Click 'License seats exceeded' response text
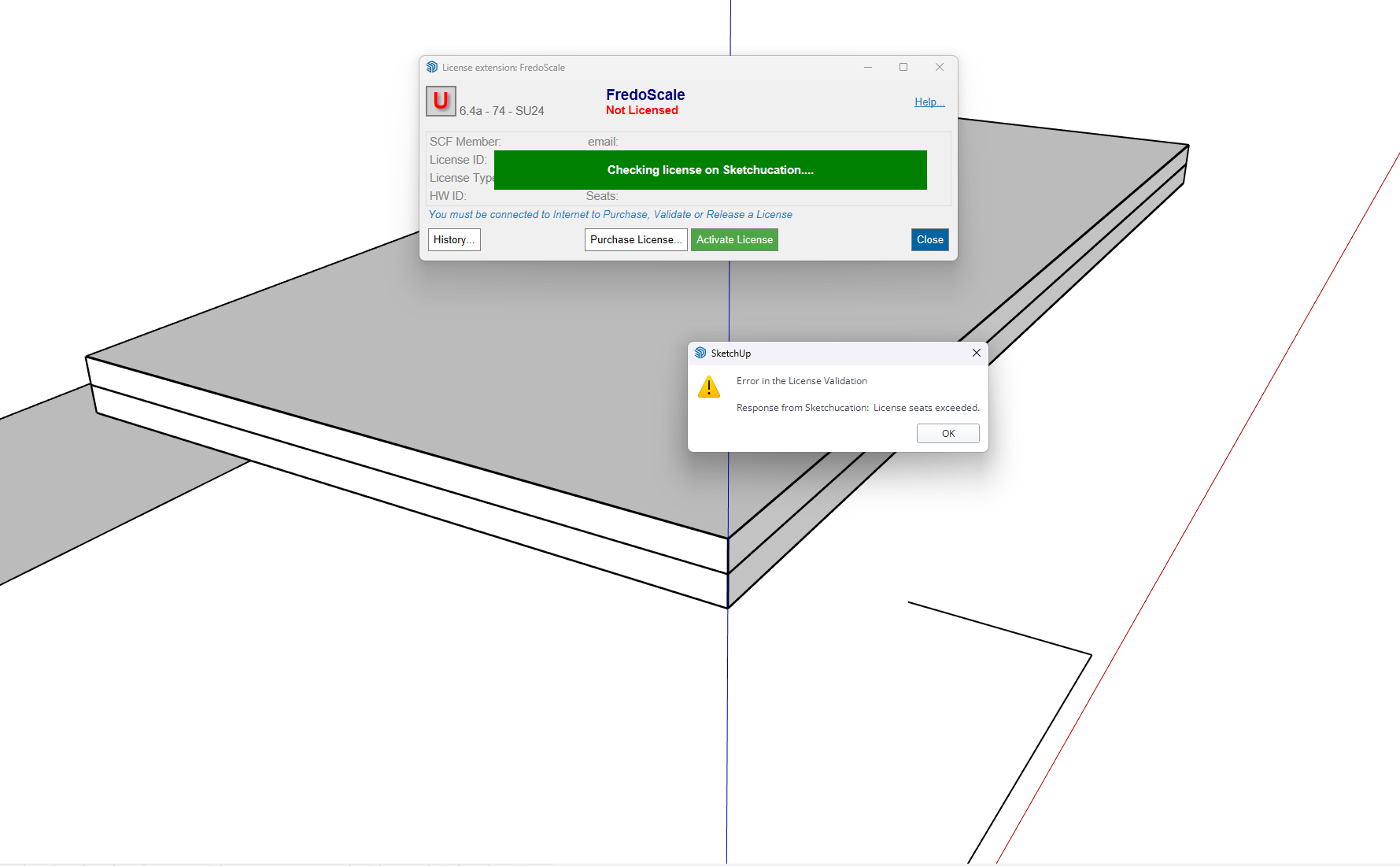Image resolution: width=1400 pixels, height=866 pixels. 926,408
